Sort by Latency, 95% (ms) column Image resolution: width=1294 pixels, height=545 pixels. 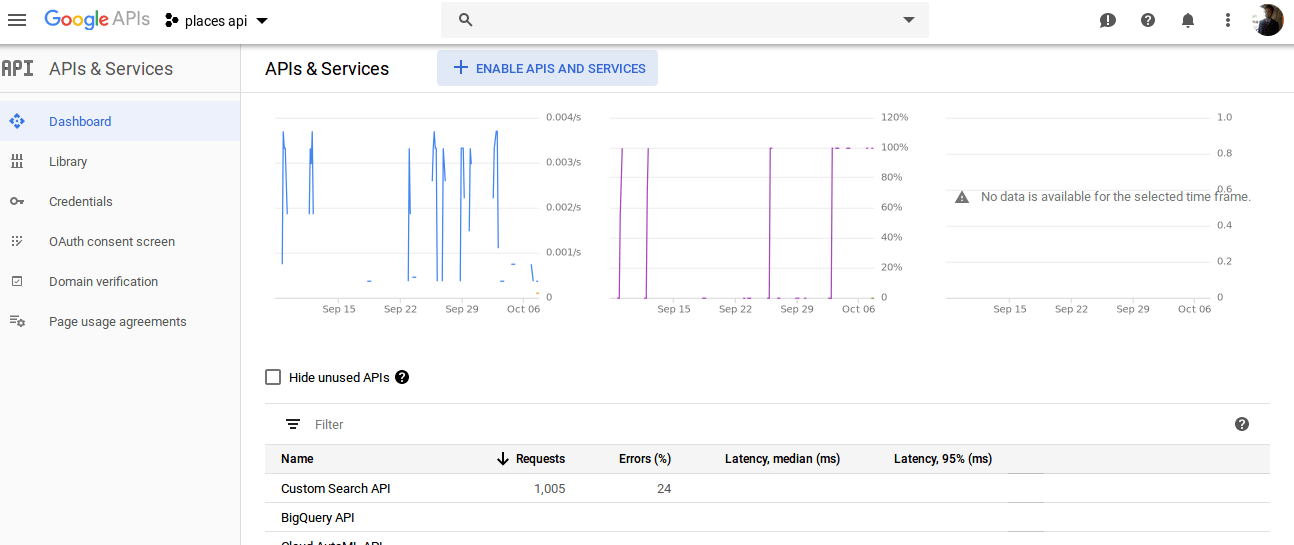point(943,459)
